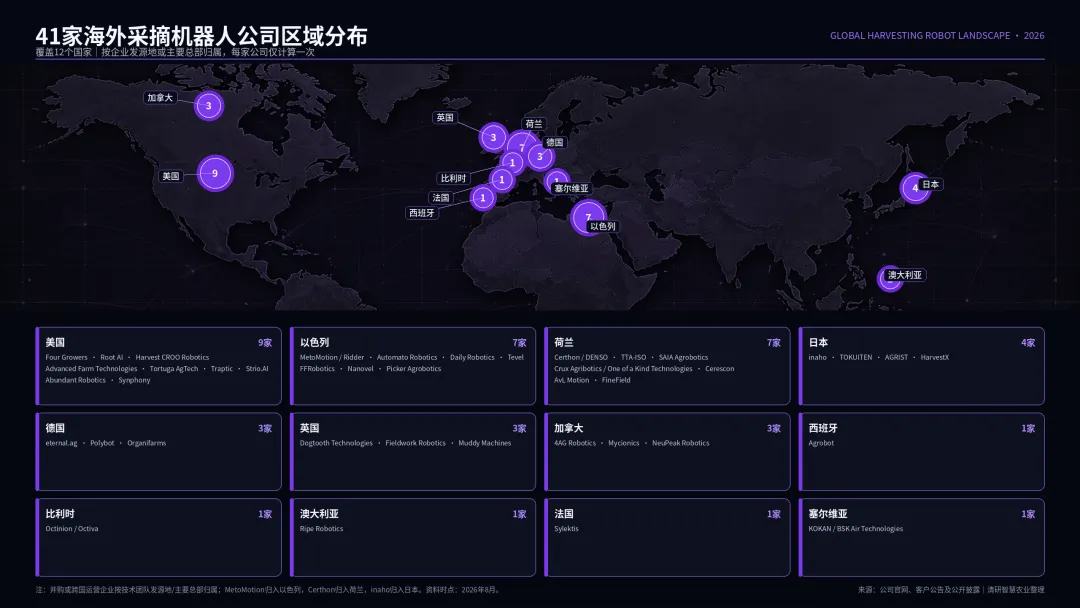The width and height of the screenshot is (1080, 608).
Task: Select the Australia map bubble
Action: [890, 279]
